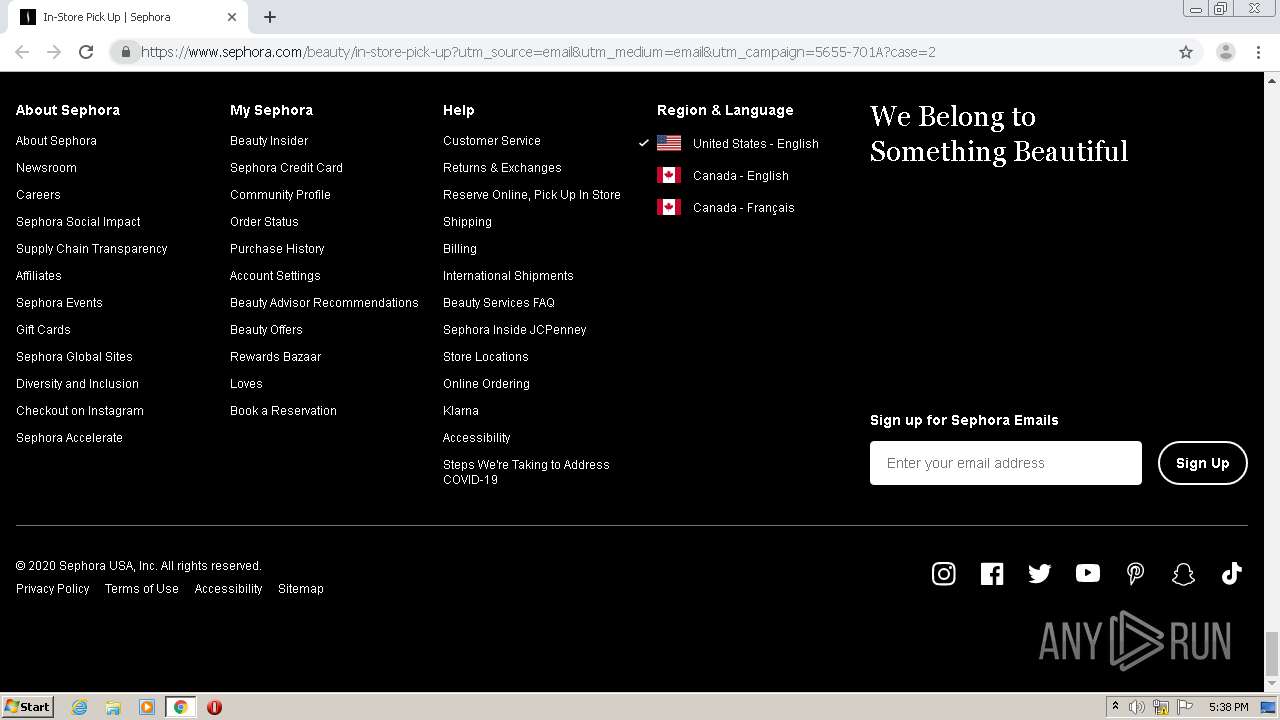The image size is (1280, 720).
Task: Open the About Sephora link
Action: [x=56, y=141]
